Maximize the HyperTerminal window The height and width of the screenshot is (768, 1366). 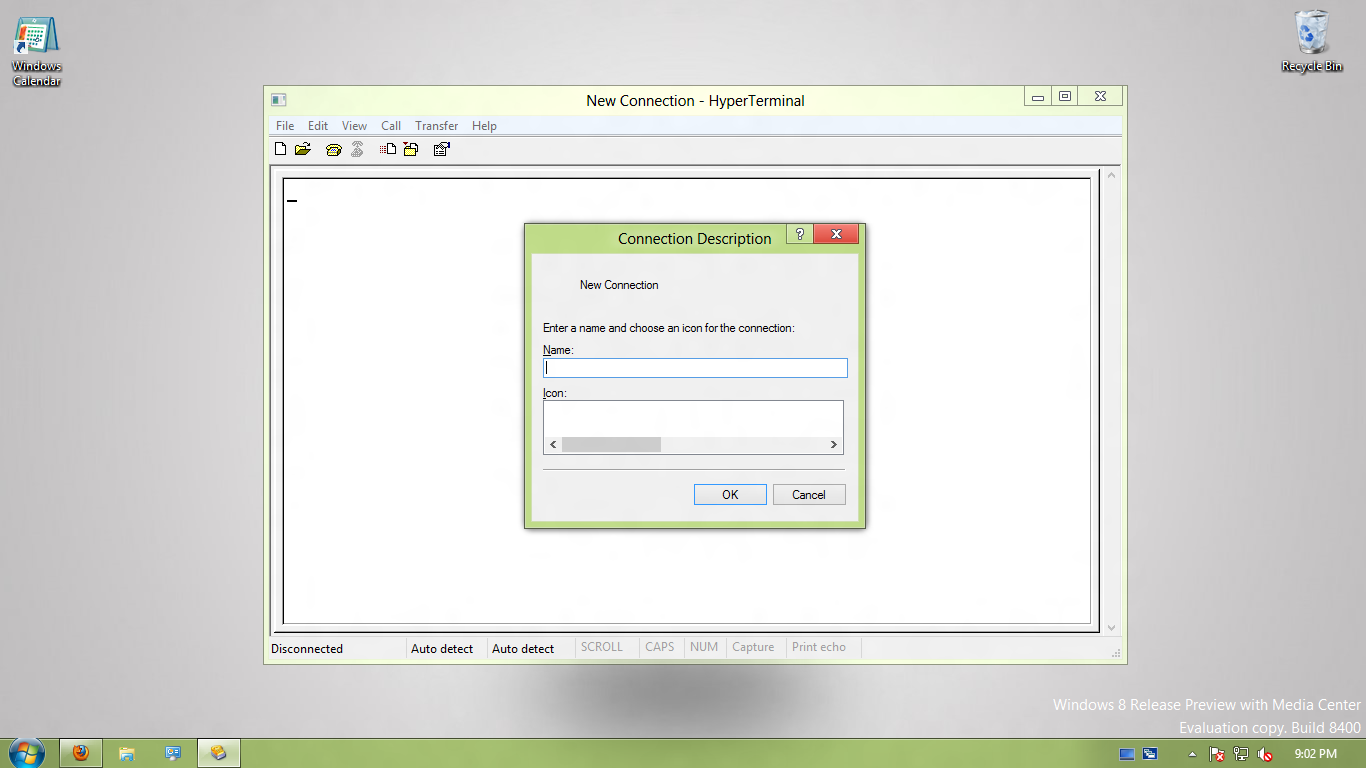1065,96
